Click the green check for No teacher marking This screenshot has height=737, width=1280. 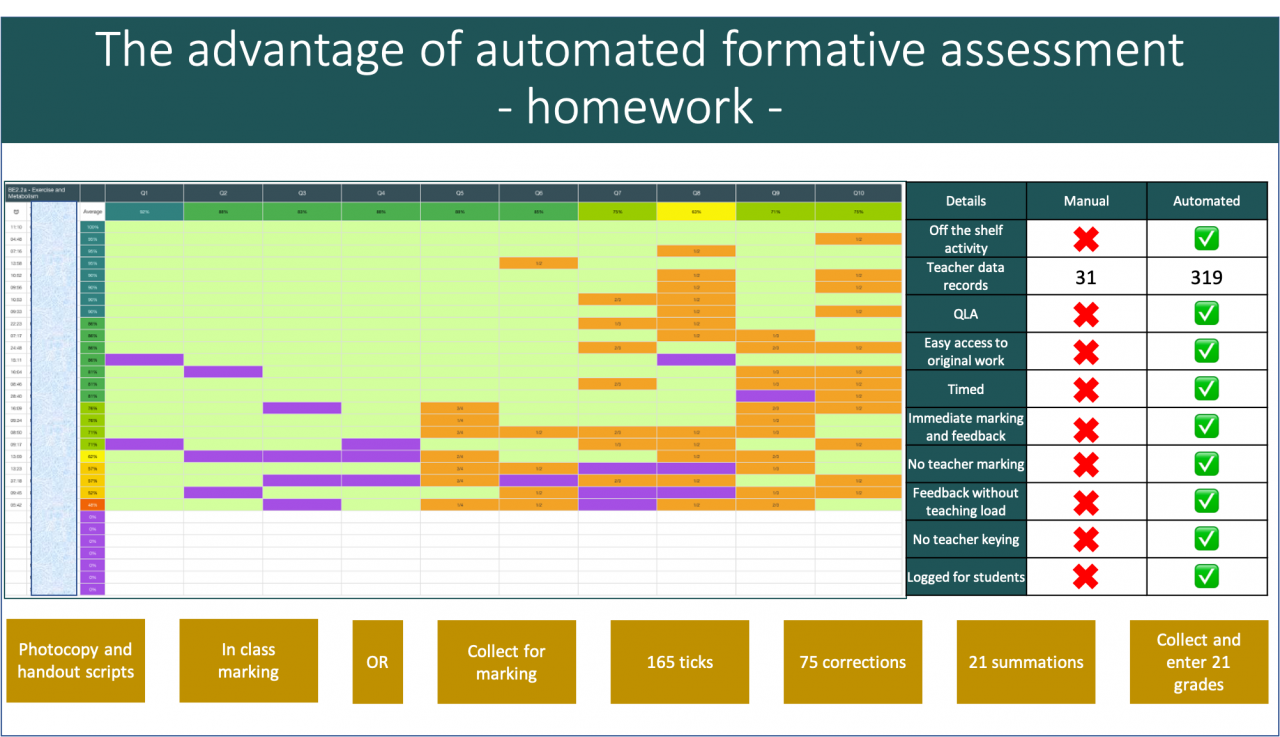pyautogui.click(x=1207, y=465)
